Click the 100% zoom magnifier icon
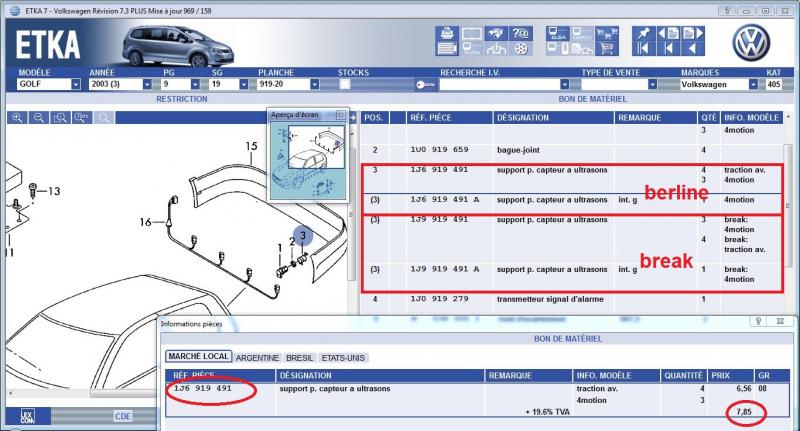800x431 pixels. click(x=82, y=118)
